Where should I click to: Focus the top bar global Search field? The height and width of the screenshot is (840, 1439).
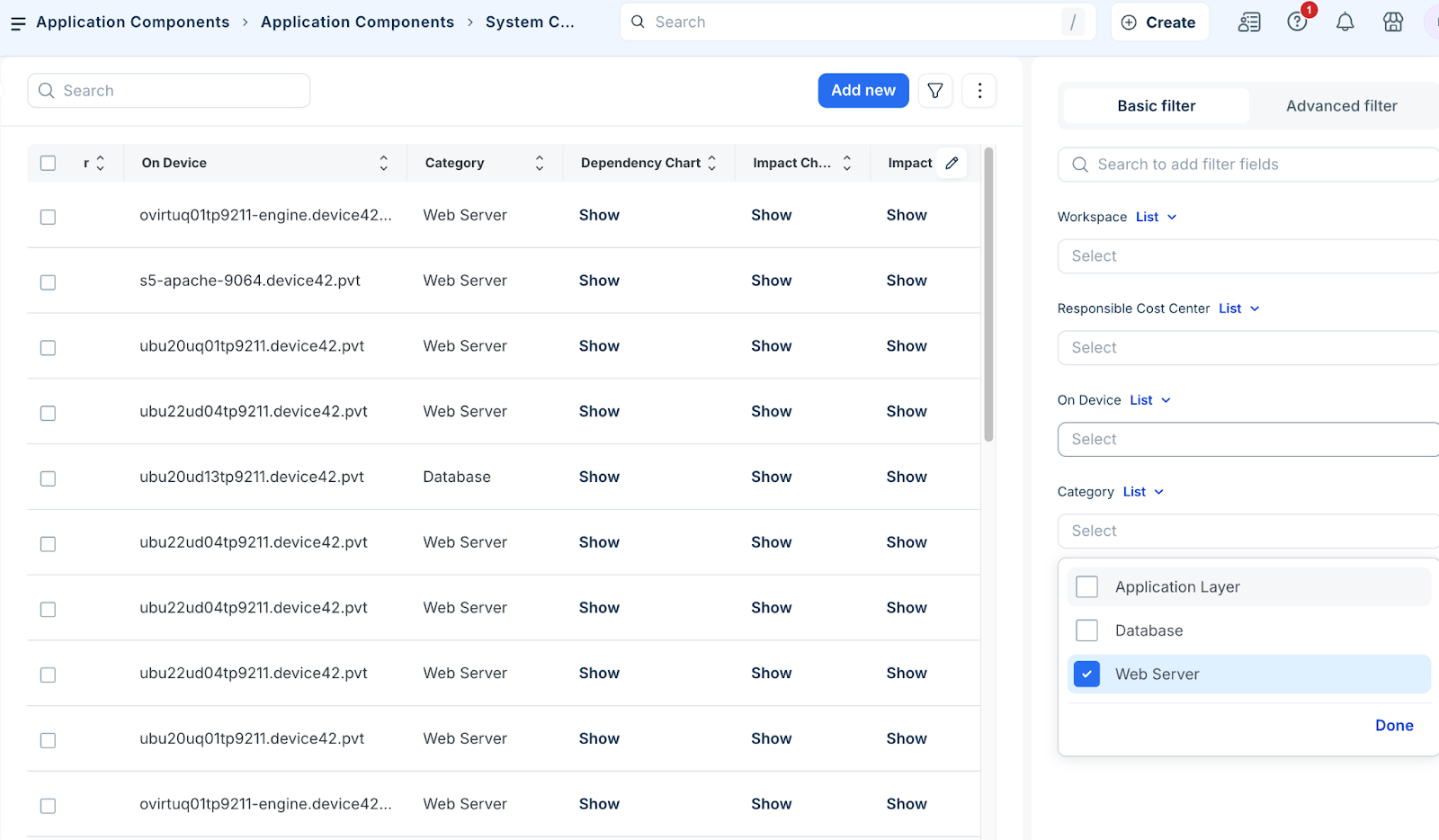[x=858, y=22]
